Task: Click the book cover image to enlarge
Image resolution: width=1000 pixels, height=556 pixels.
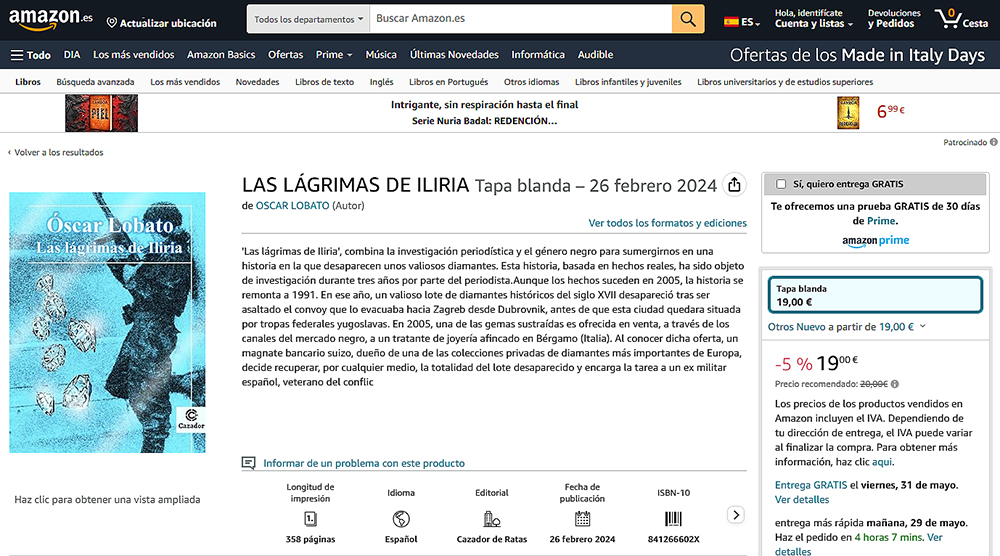Action: pos(107,323)
